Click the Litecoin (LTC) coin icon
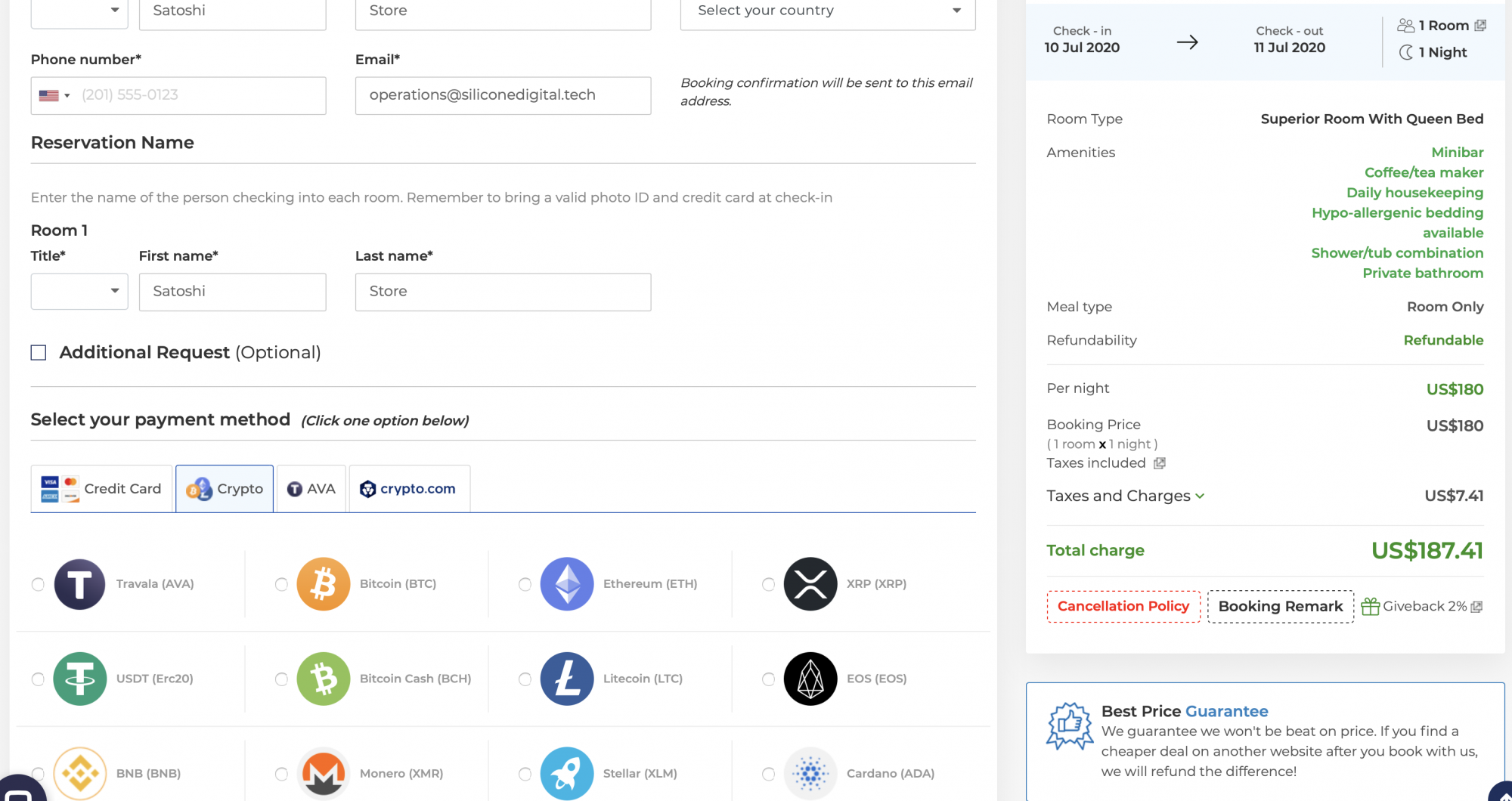Viewport: 1512px width, 801px height. [x=567, y=679]
